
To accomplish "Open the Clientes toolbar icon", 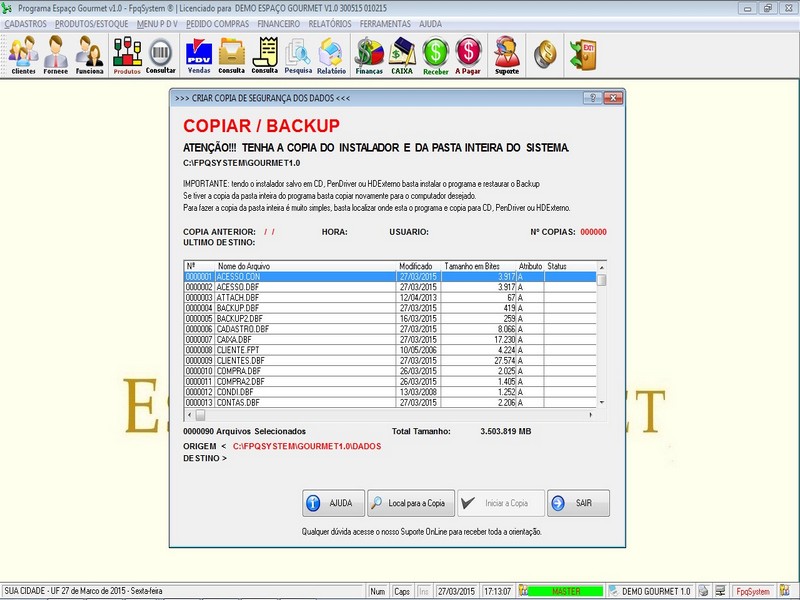I will click(x=23, y=55).
